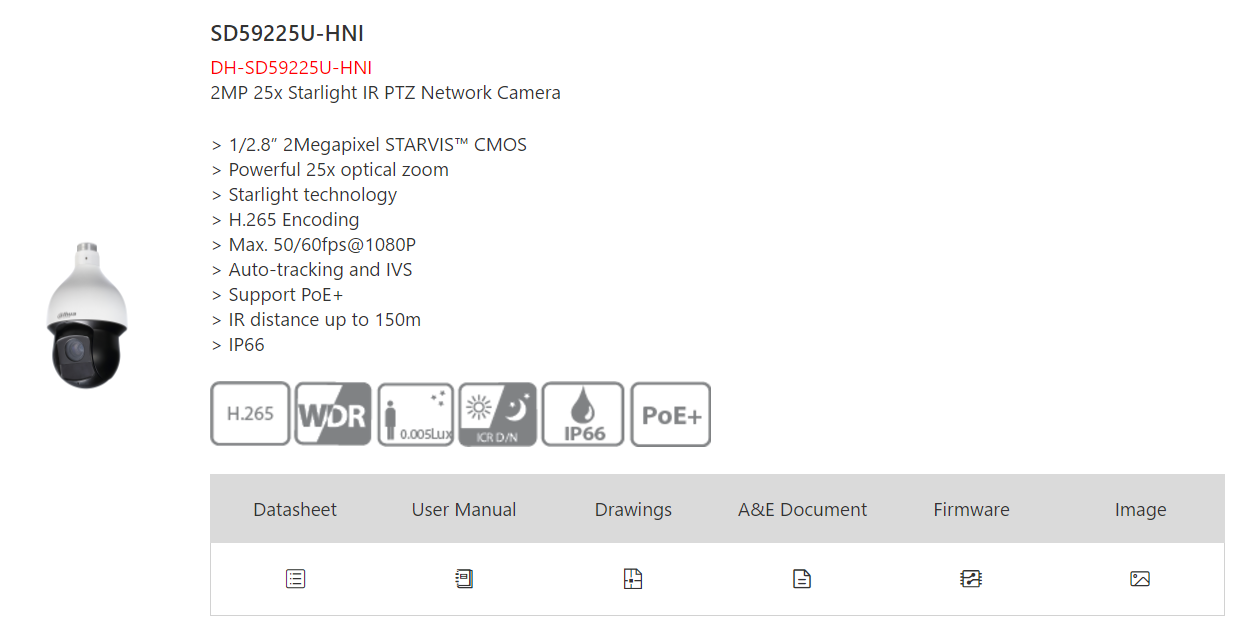Click the 0.005 Lux starlight badge
This screenshot has height=628, width=1235.
416,414
